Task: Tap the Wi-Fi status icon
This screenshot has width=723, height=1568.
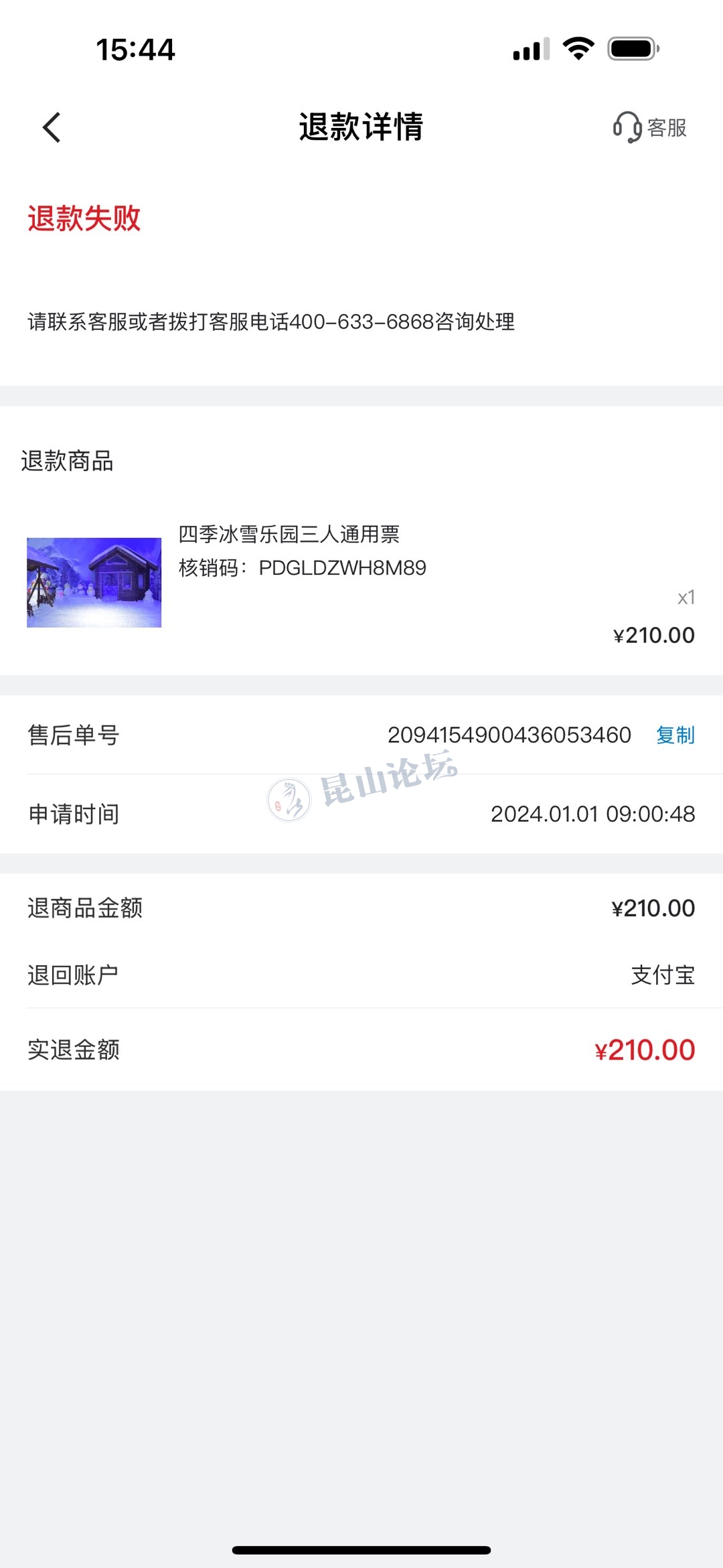Action: point(578,49)
